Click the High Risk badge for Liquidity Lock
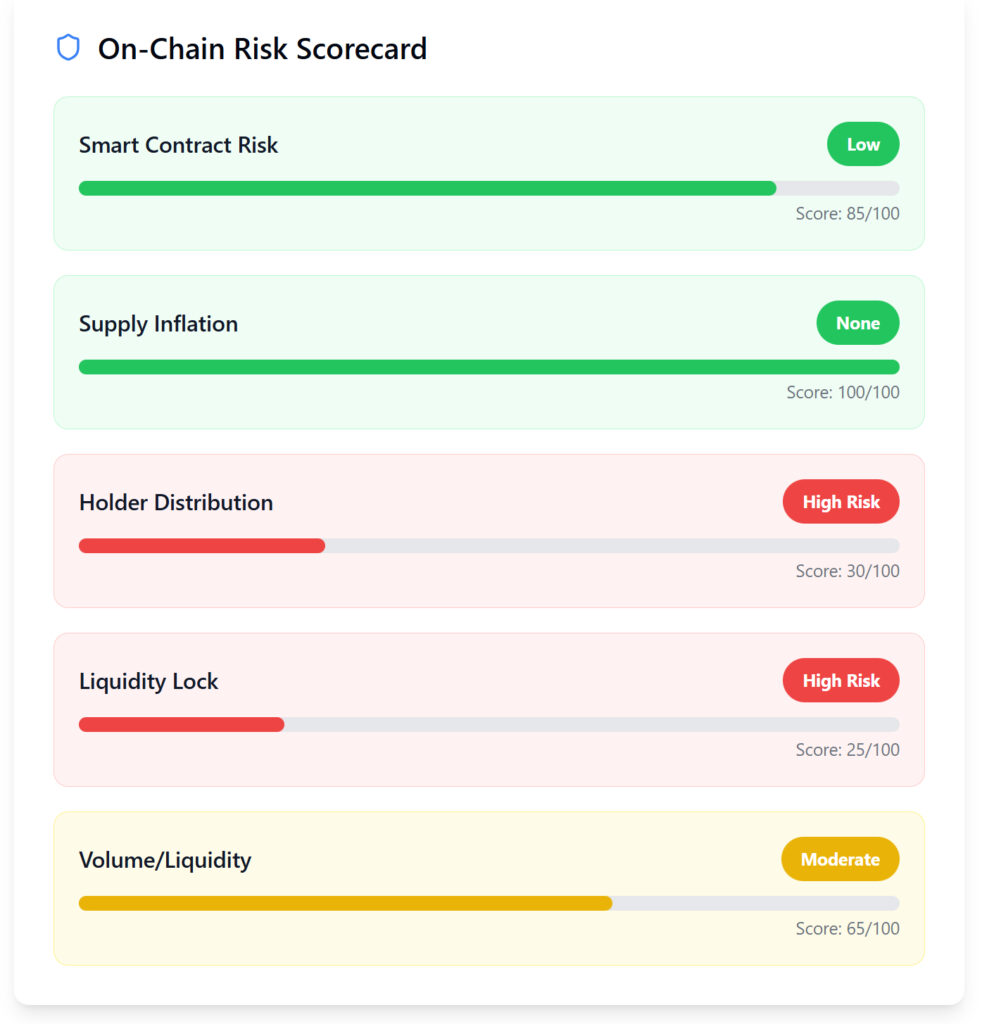Screen dimensions: 982x1024 (x=840, y=681)
